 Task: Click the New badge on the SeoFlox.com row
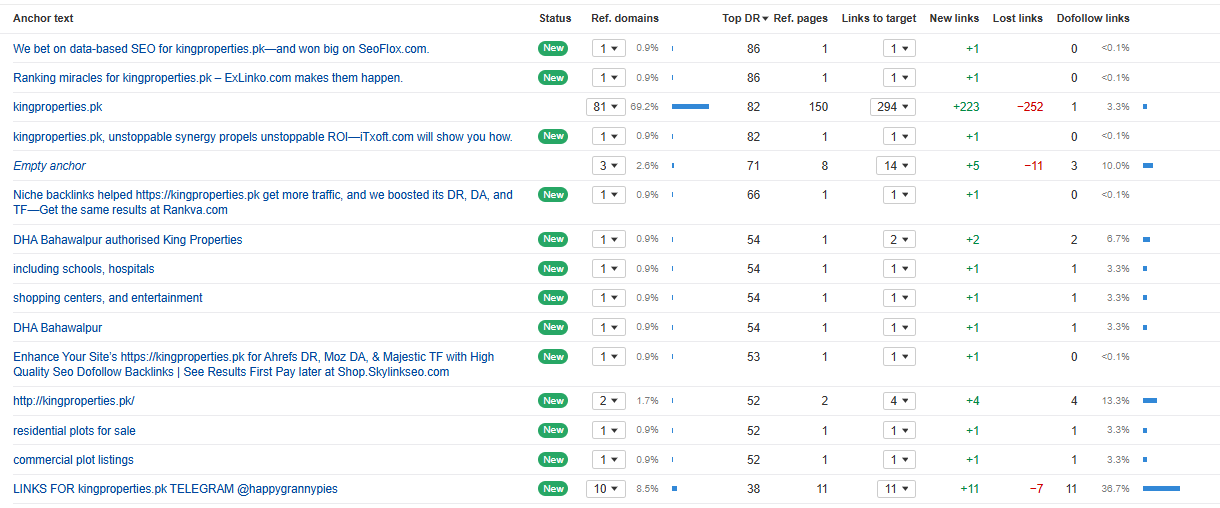pos(553,48)
